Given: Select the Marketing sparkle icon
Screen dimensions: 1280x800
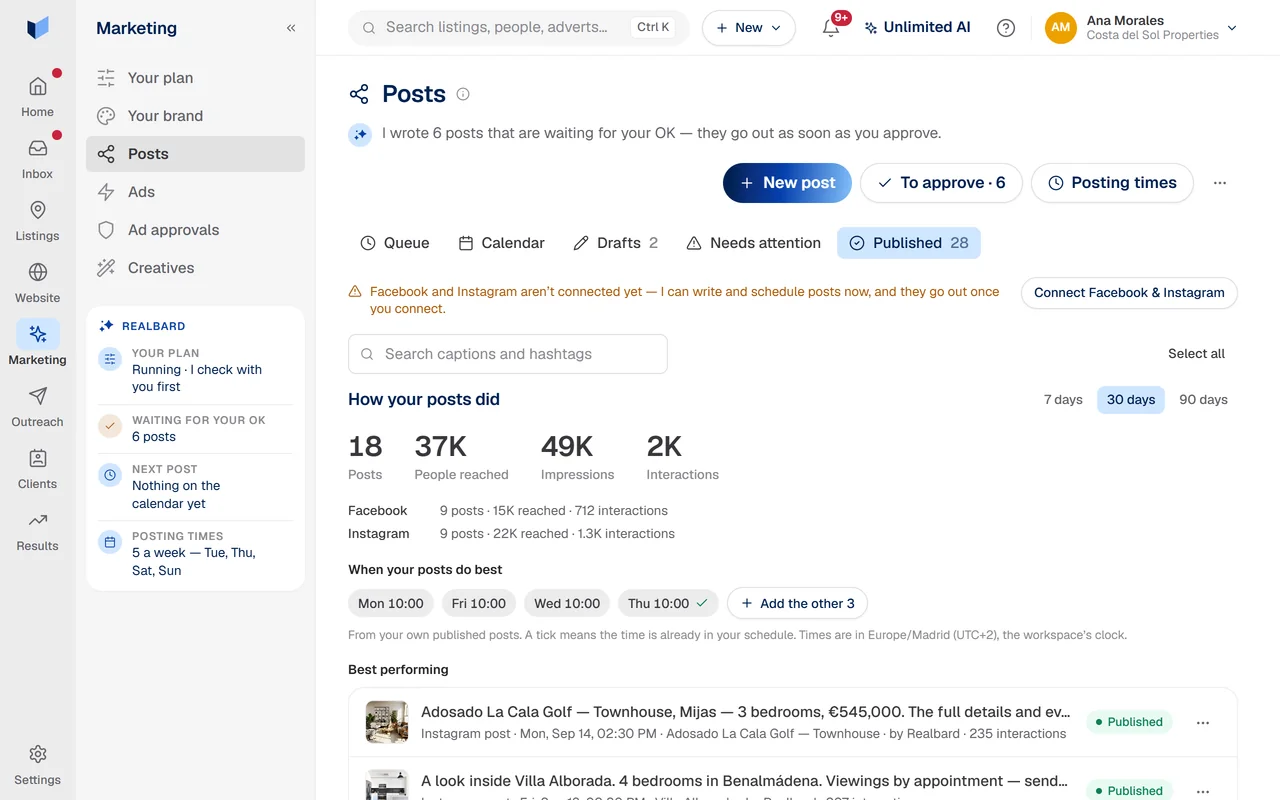Looking at the screenshot, I should [38, 334].
